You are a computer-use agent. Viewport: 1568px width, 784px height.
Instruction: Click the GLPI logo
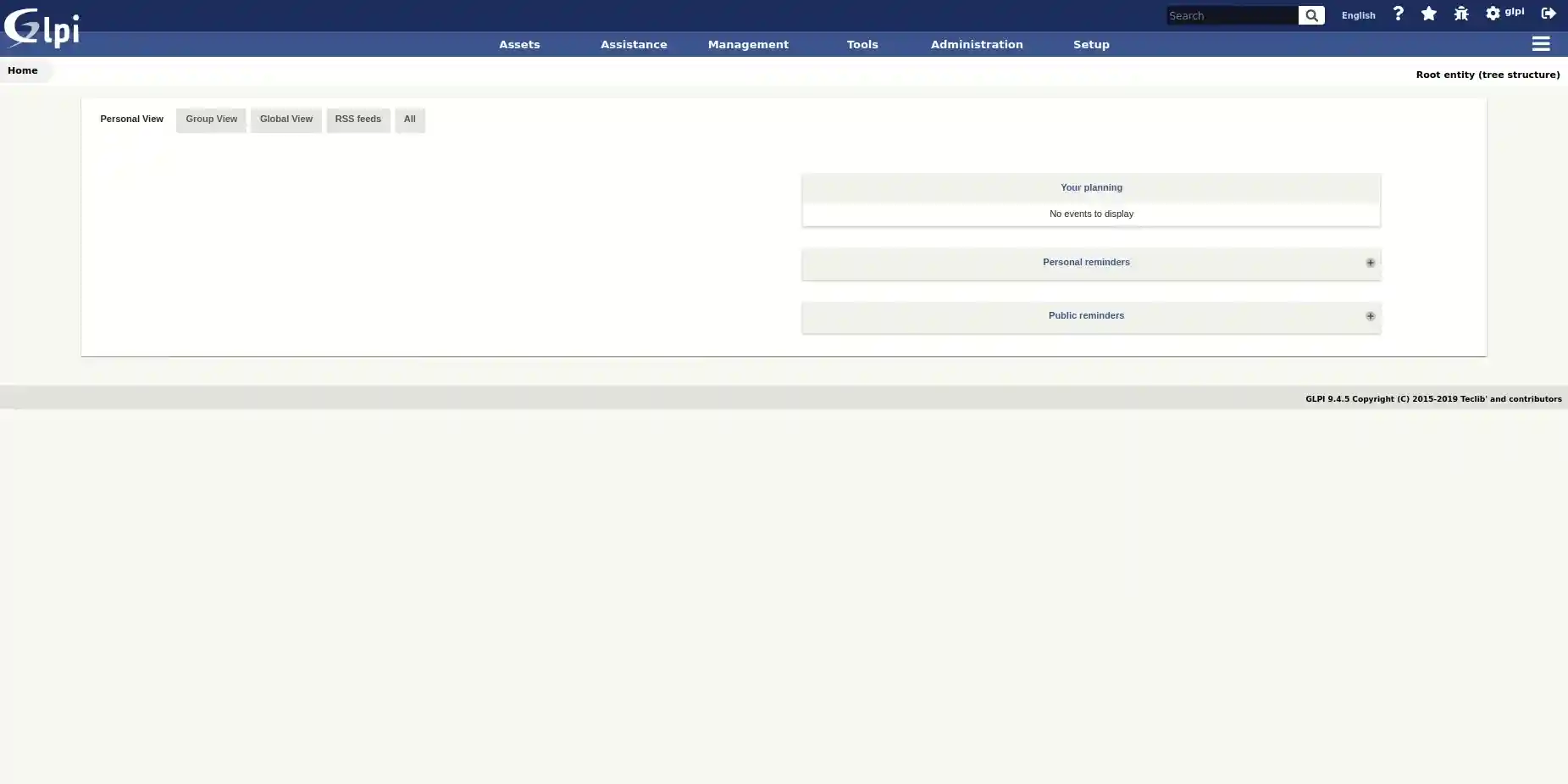click(42, 27)
